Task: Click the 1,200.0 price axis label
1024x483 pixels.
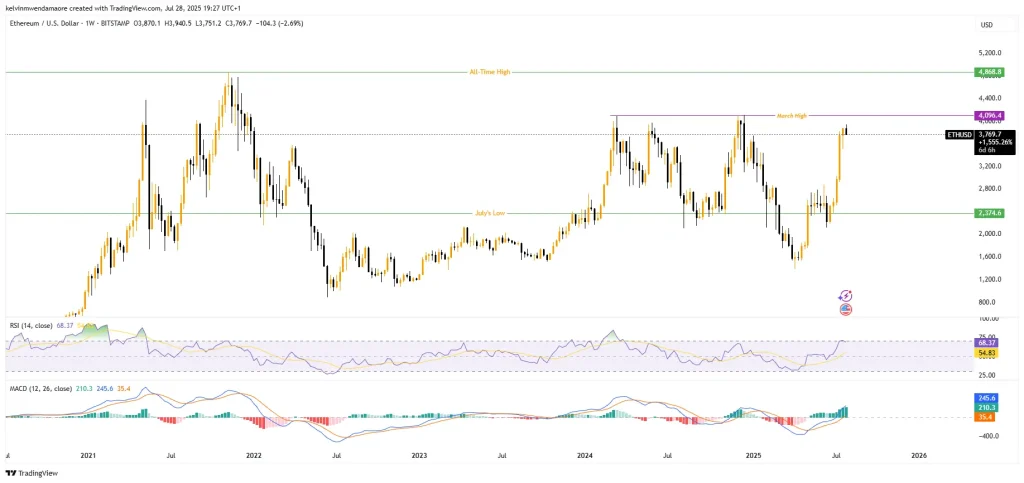Action: point(991,279)
